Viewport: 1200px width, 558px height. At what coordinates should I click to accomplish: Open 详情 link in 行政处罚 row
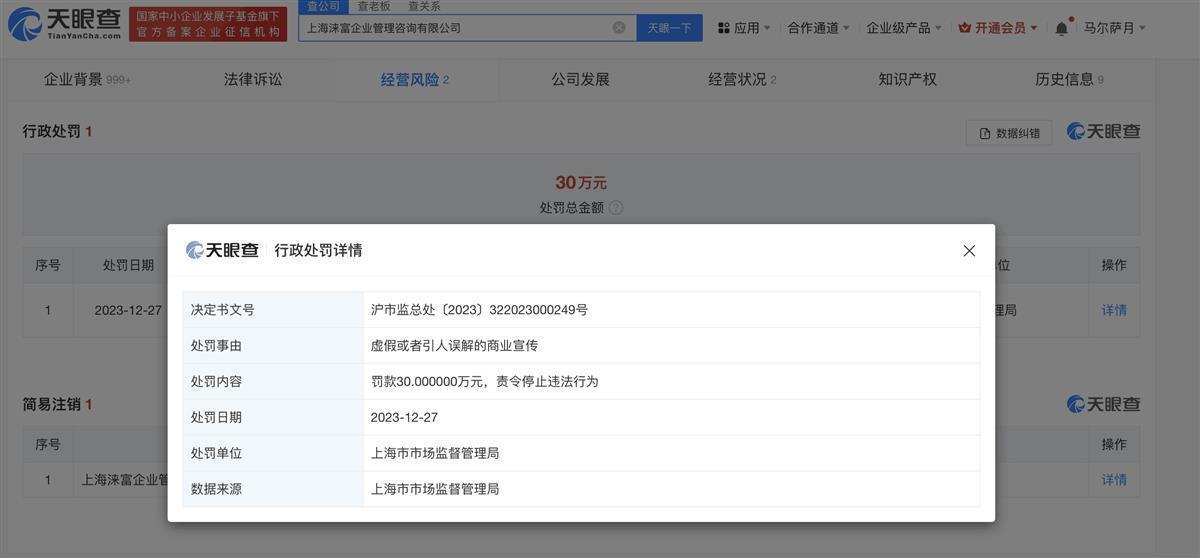[x=1114, y=310]
